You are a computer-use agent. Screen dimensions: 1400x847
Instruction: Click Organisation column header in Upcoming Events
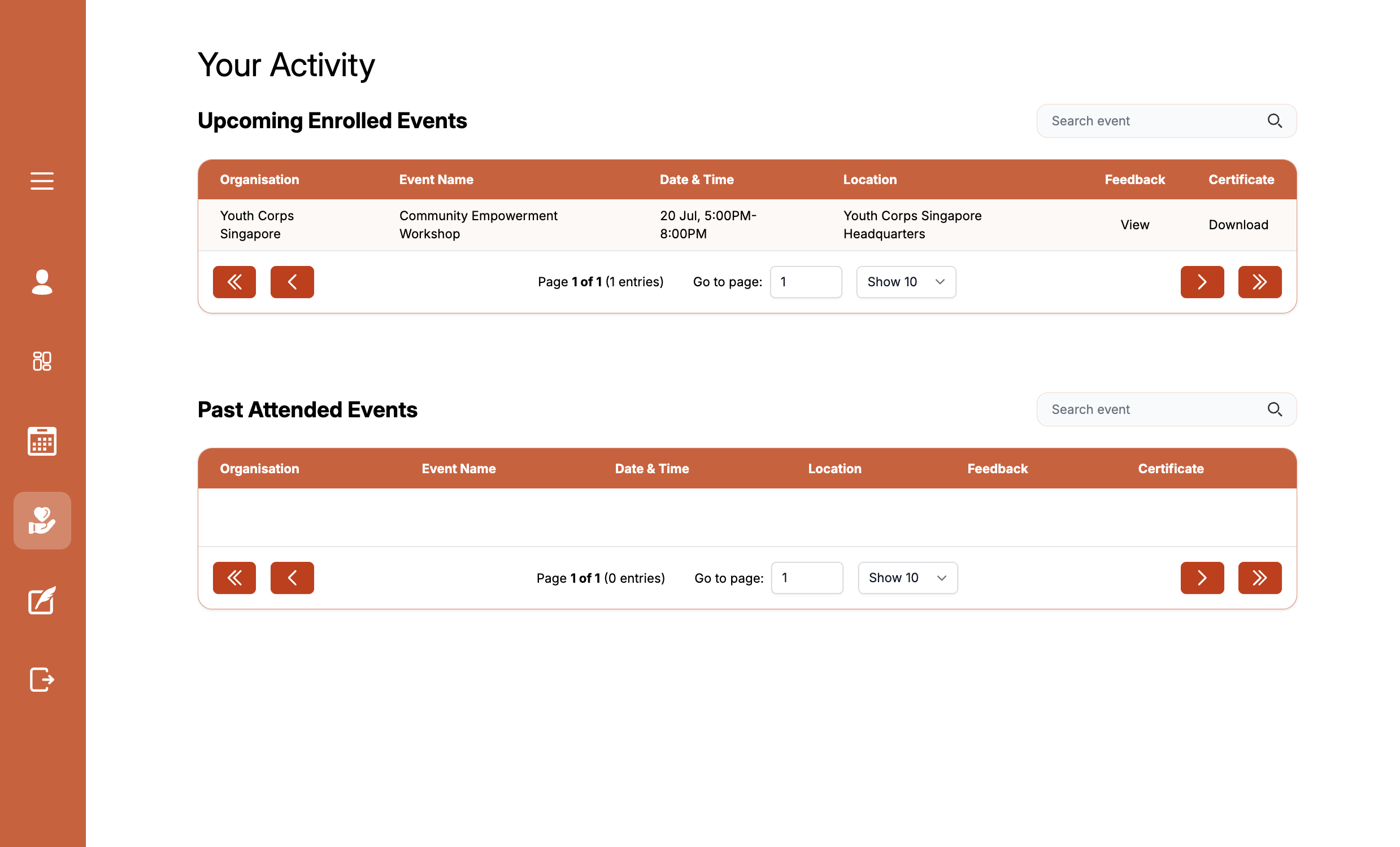(x=259, y=180)
